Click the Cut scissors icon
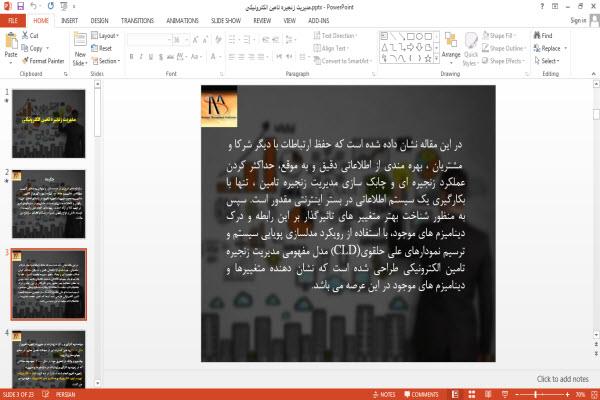600x400 pixels. coord(25,35)
